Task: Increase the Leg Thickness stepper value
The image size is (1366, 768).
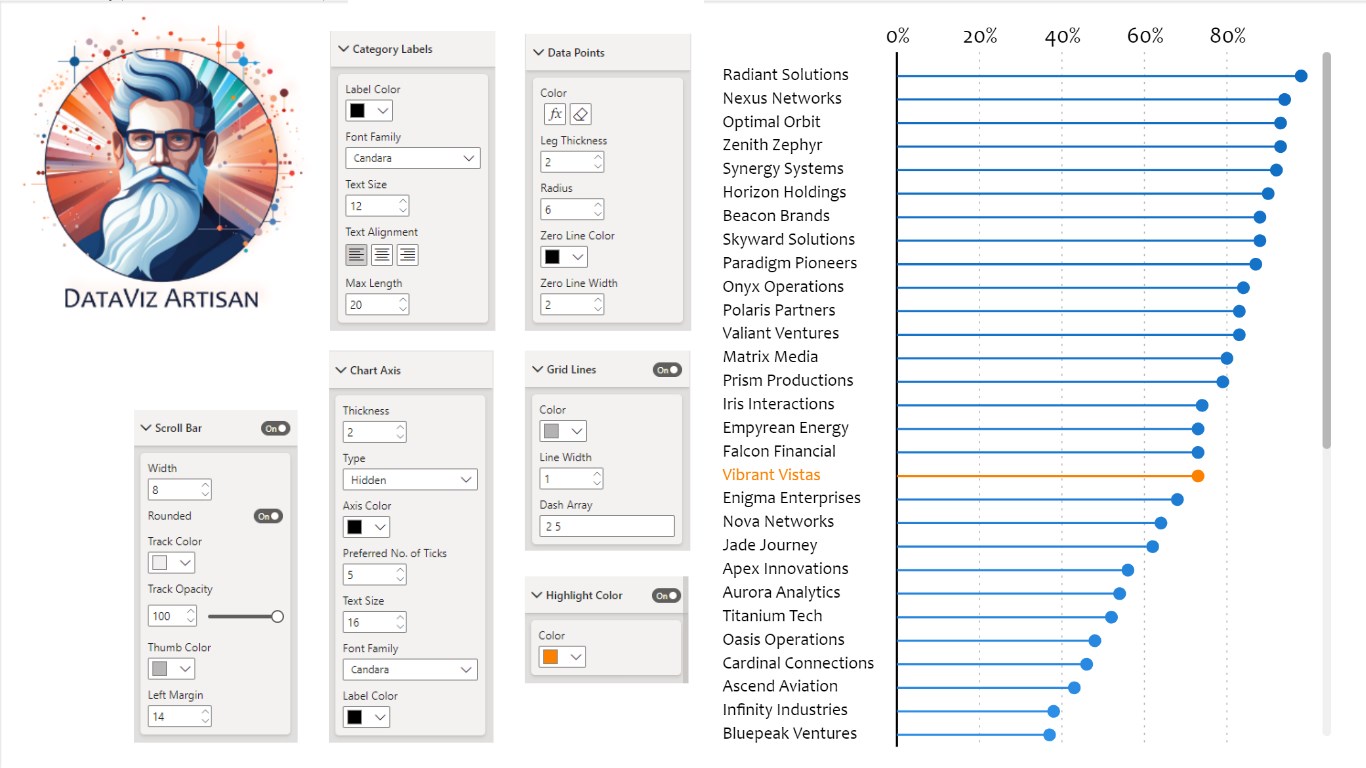Action: pyautogui.click(x=598, y=157)
